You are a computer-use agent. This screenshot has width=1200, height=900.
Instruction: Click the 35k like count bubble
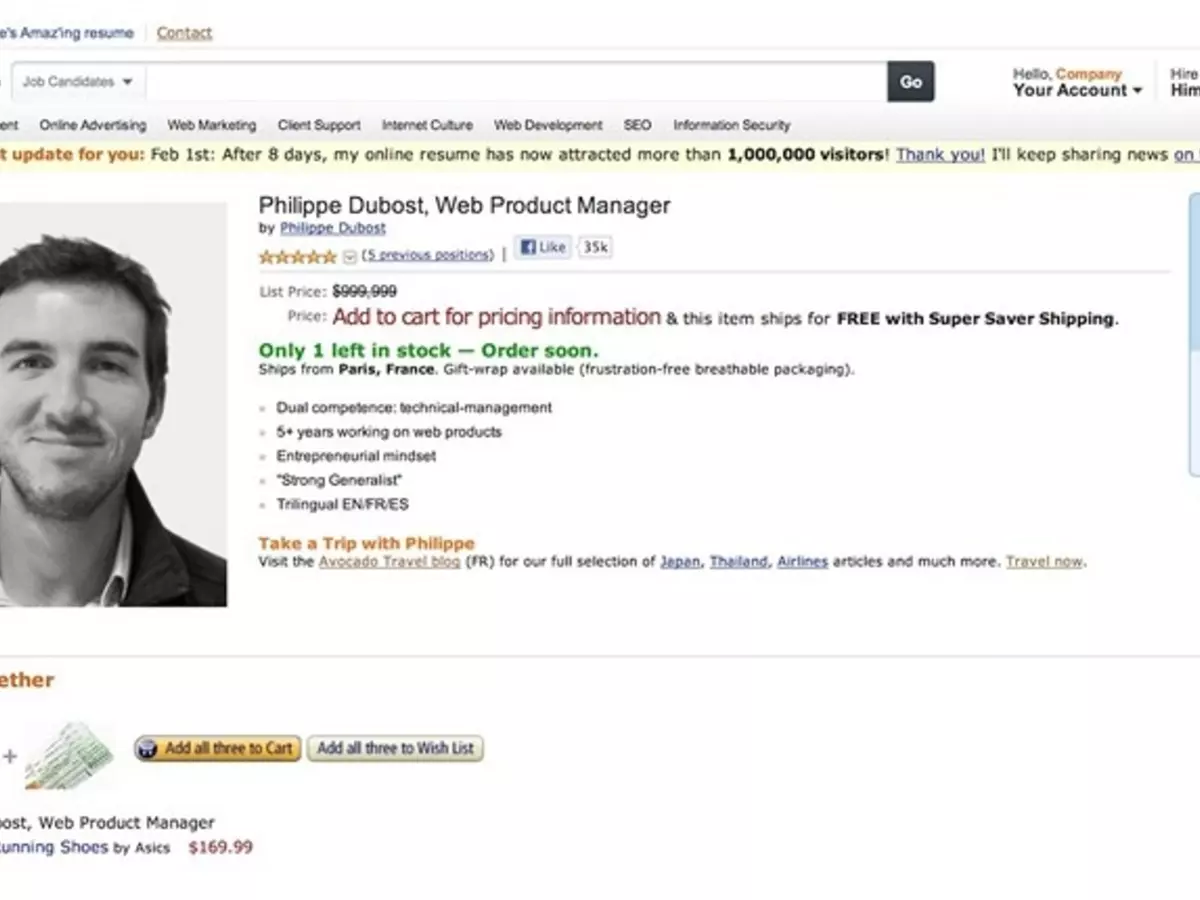tap(596, 248)
